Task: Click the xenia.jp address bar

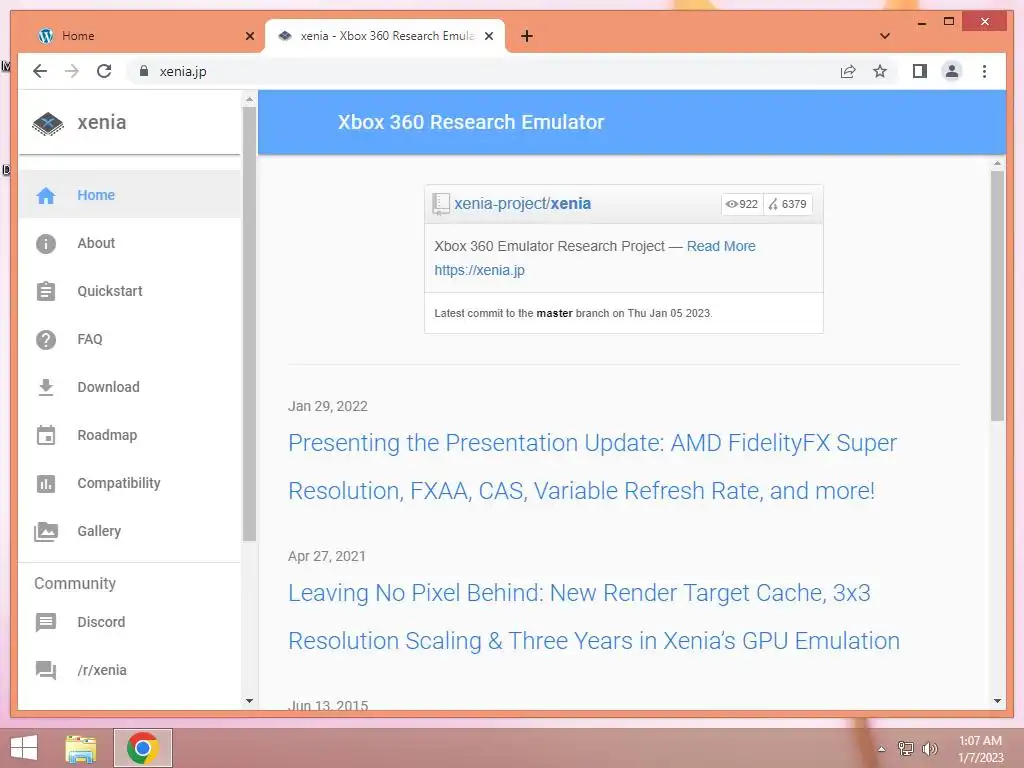Action: pos(483,71)
